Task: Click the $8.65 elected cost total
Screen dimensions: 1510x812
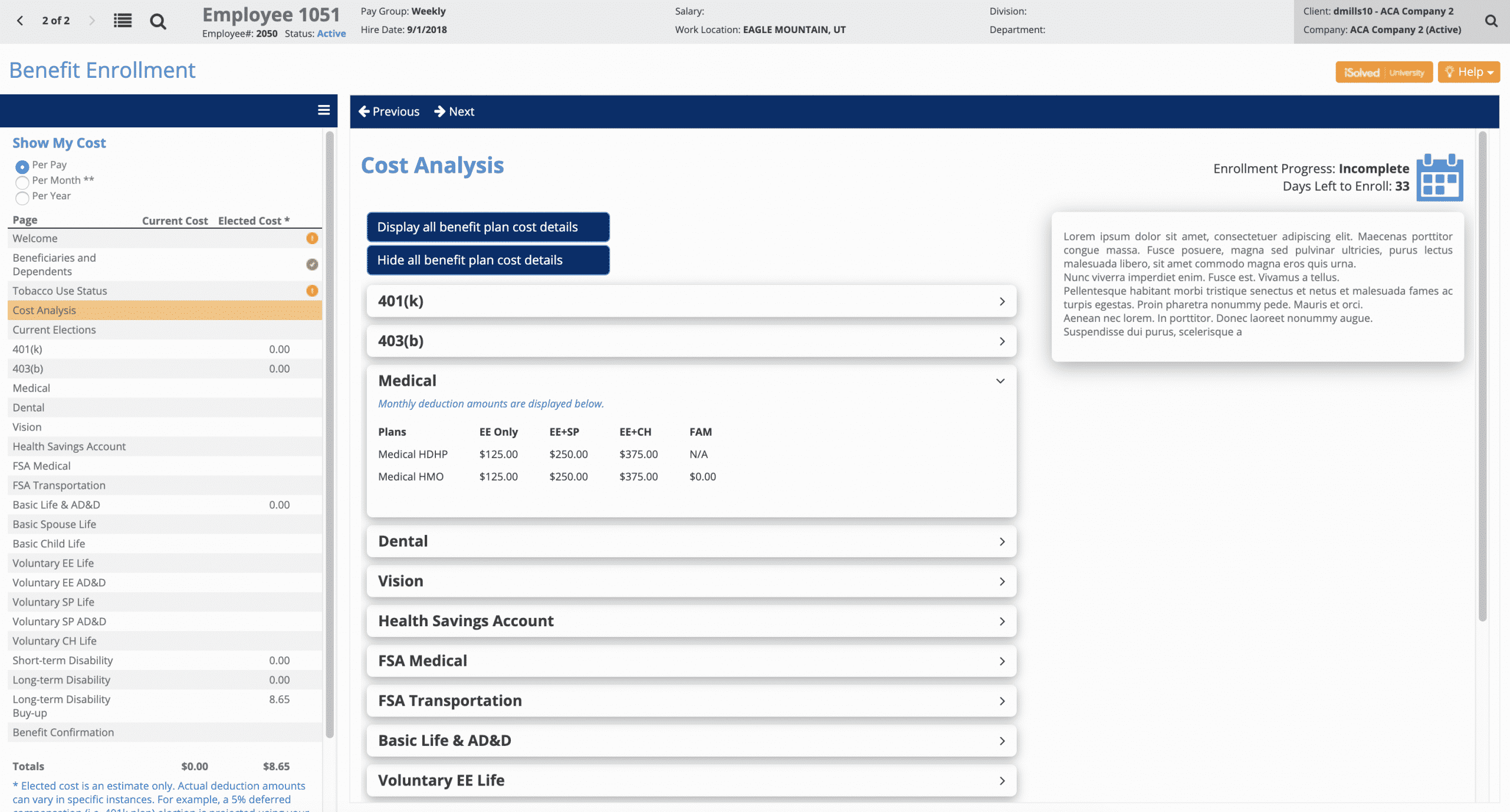Action: pyautogui.click(x=276, y=766)
